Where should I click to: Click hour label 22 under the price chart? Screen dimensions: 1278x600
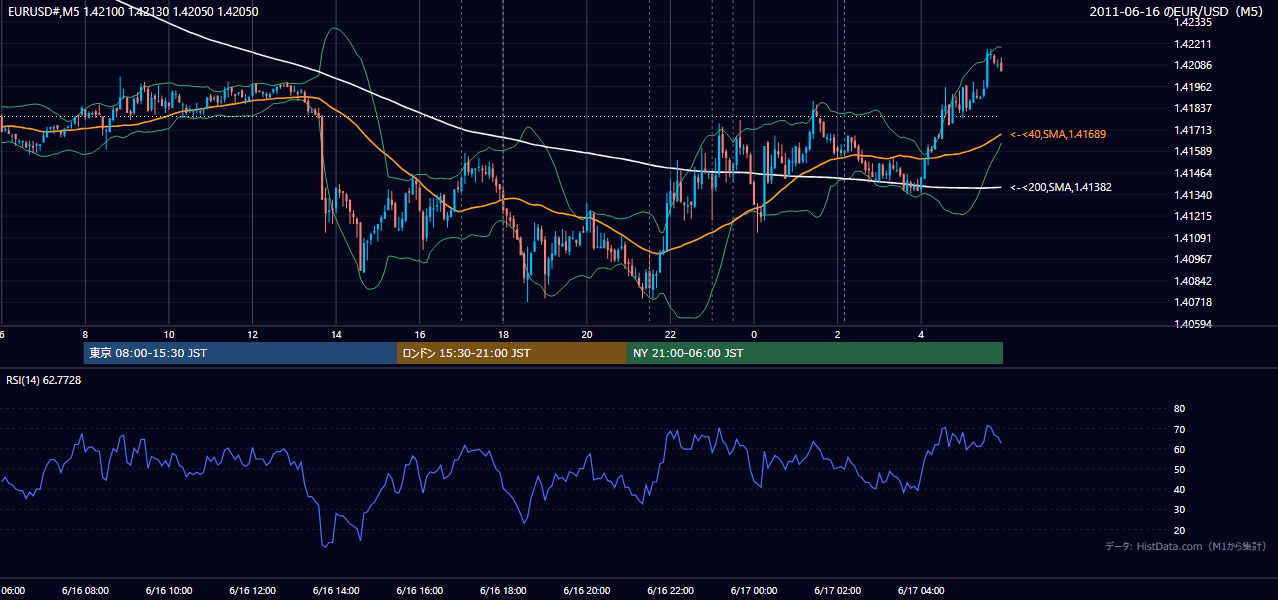tap(670, 334)
